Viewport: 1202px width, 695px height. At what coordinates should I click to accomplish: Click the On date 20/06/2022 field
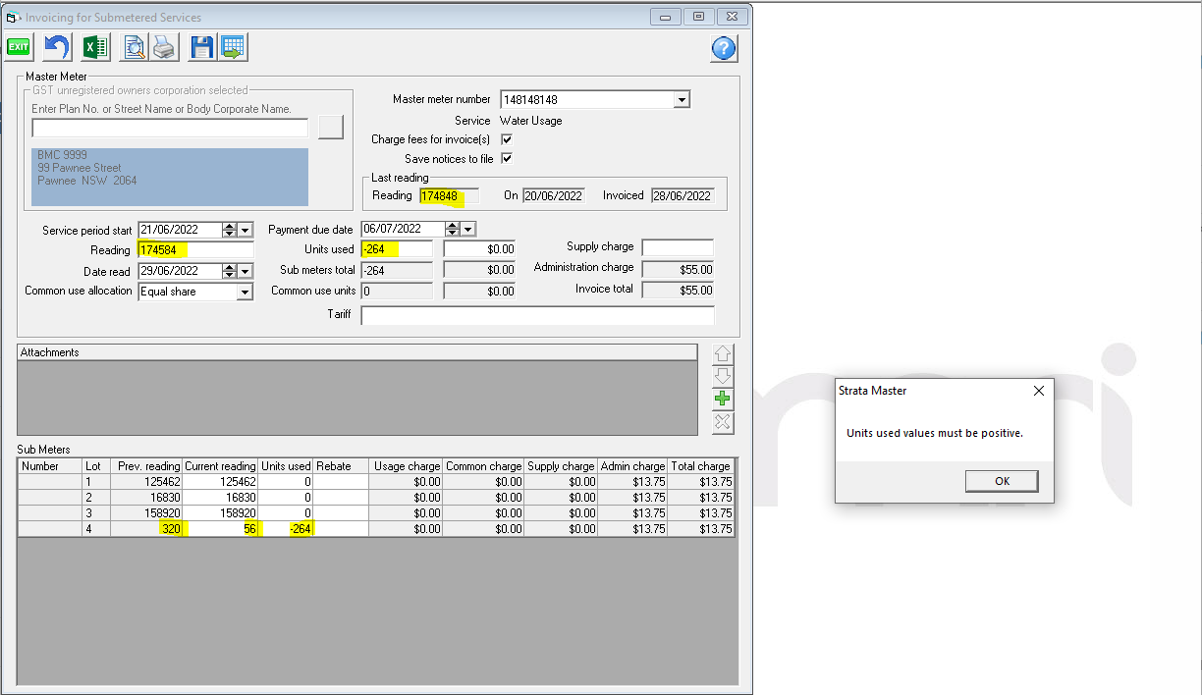[x=553, y=196]
